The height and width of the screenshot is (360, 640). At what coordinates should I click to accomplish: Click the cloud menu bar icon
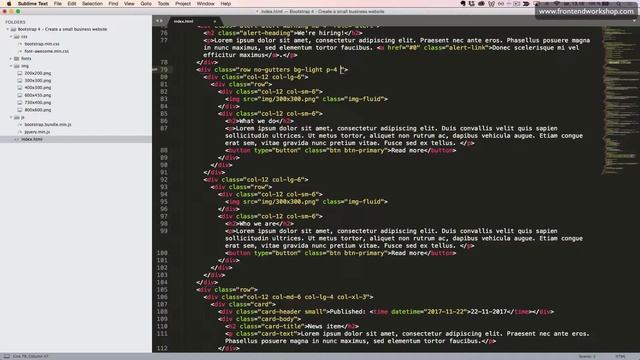coord(481,4)
